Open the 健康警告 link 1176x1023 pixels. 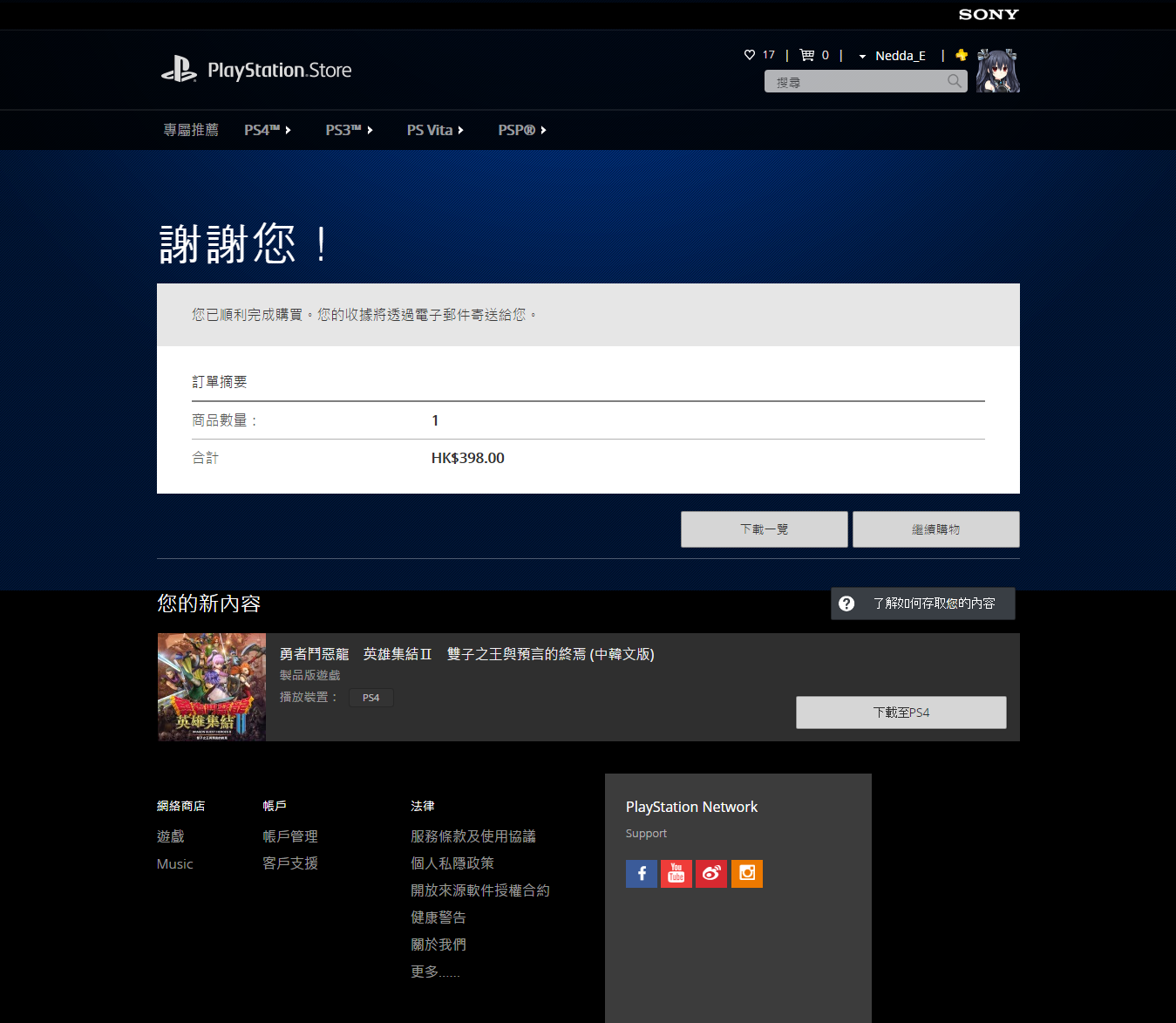click(438, 917)
